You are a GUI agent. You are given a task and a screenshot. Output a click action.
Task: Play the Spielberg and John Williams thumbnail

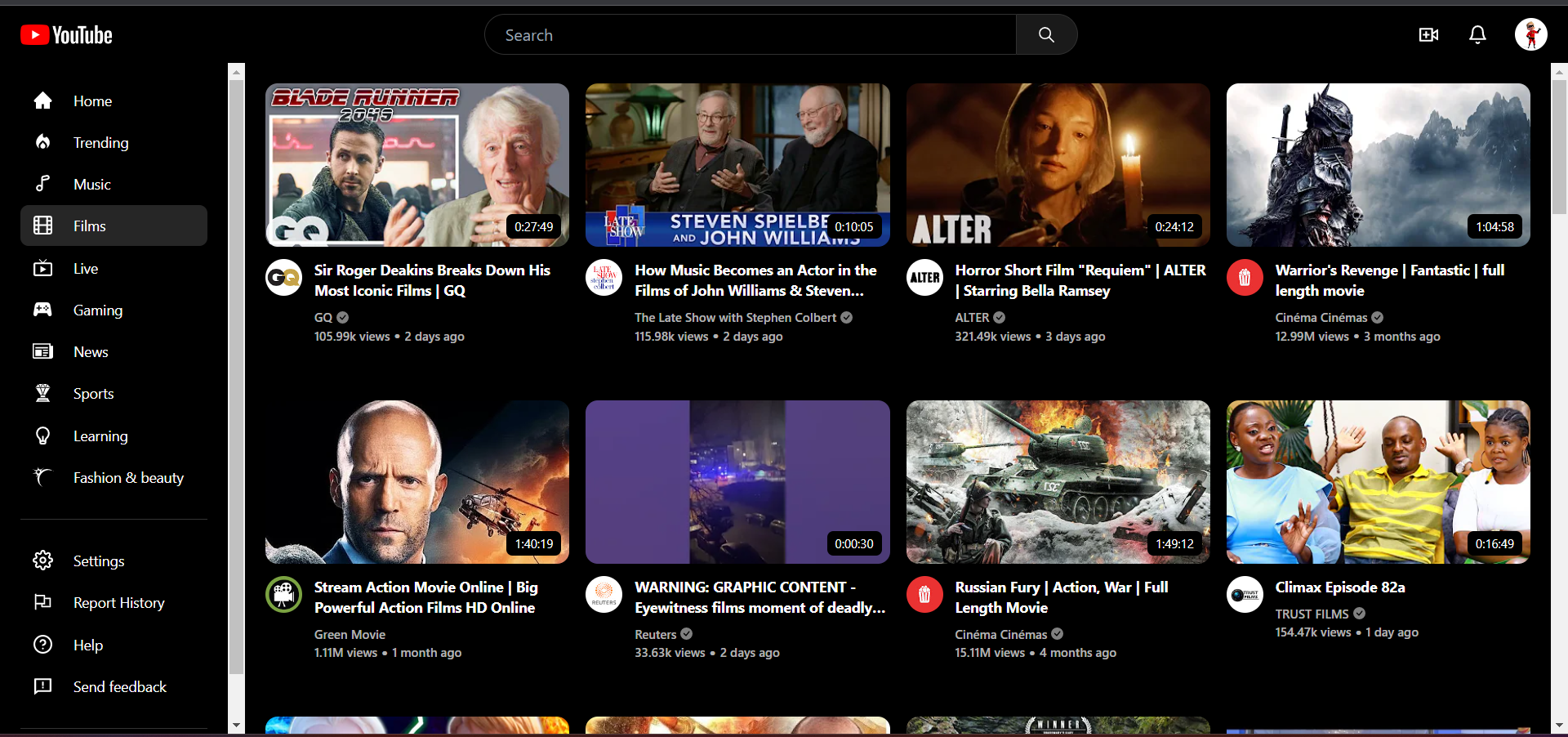click(x=737, y=165)
